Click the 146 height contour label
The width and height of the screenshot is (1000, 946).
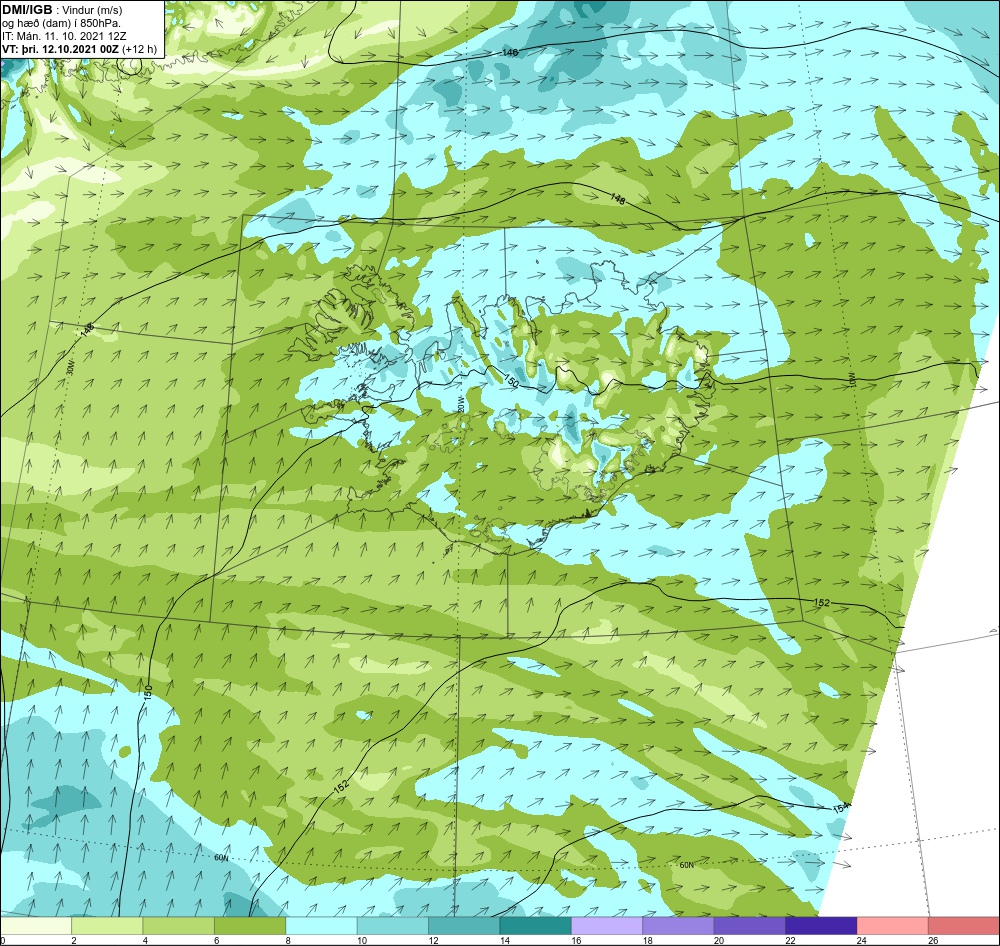[510, 53]
